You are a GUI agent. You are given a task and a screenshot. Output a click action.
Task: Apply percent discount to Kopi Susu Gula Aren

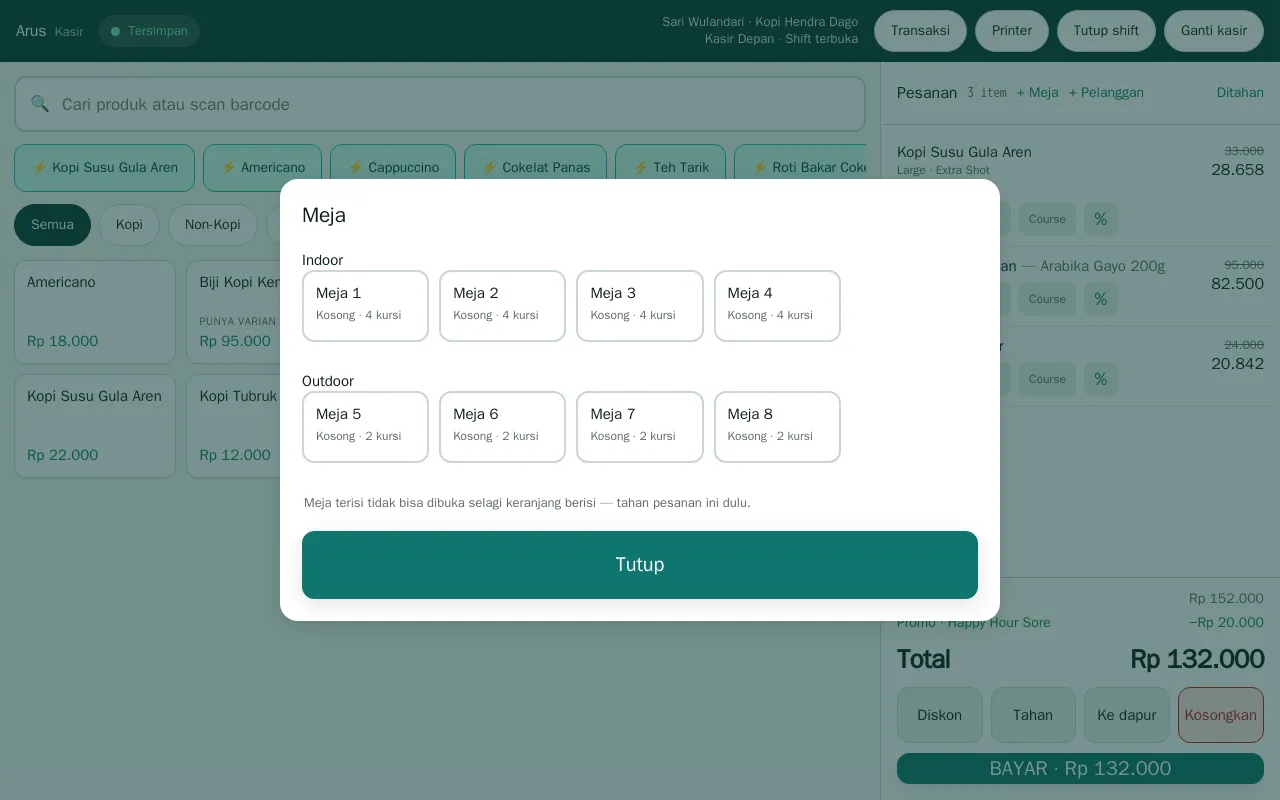1101,219
